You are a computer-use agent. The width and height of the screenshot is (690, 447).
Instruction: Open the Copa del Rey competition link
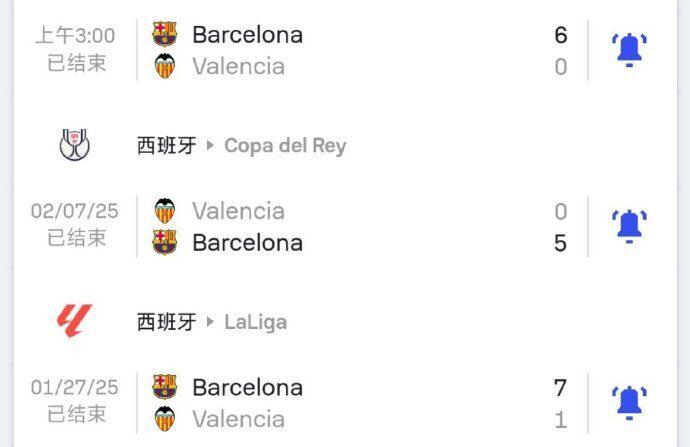tap(285, 146)
